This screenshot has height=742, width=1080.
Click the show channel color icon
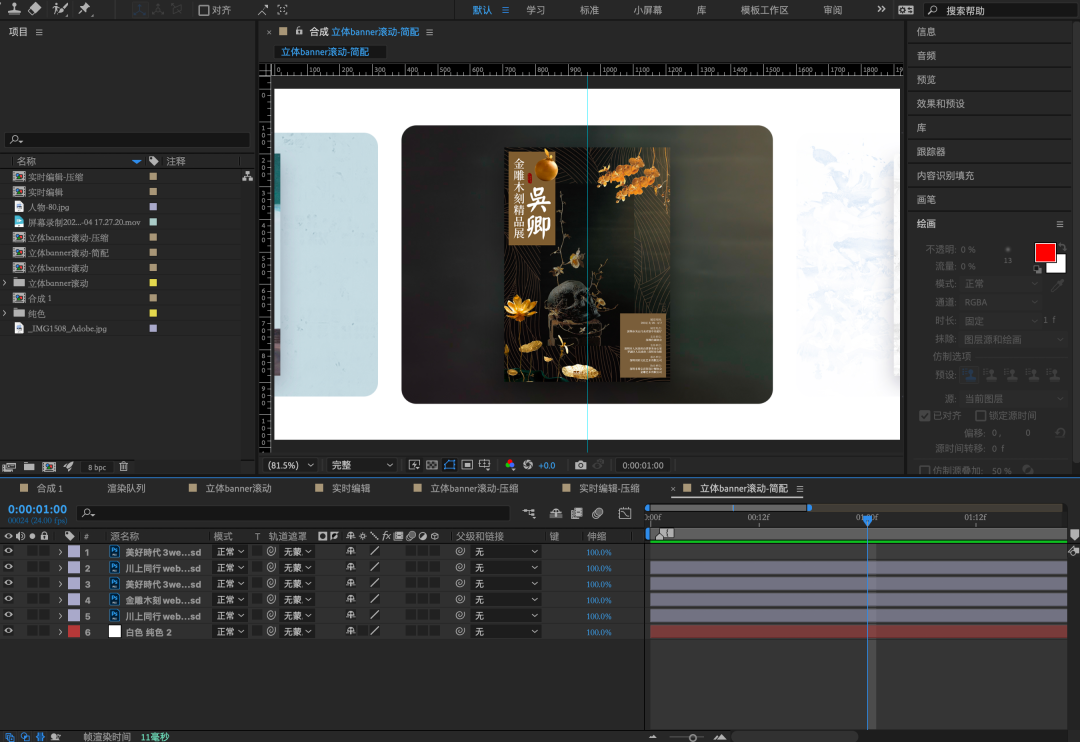click(x=510, y=465)
